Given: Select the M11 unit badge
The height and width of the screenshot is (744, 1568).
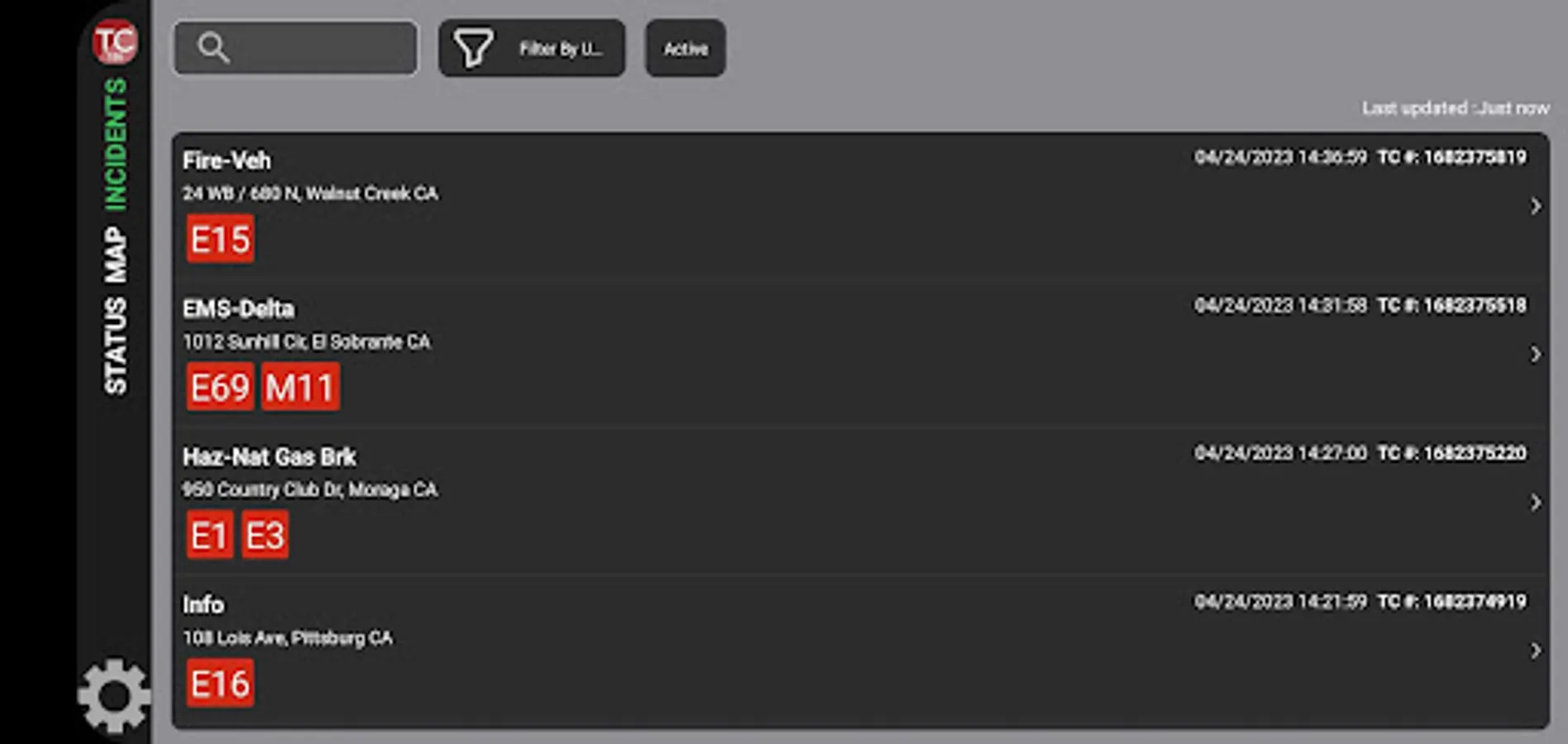Looking at the screenshot, I should 300,387.
